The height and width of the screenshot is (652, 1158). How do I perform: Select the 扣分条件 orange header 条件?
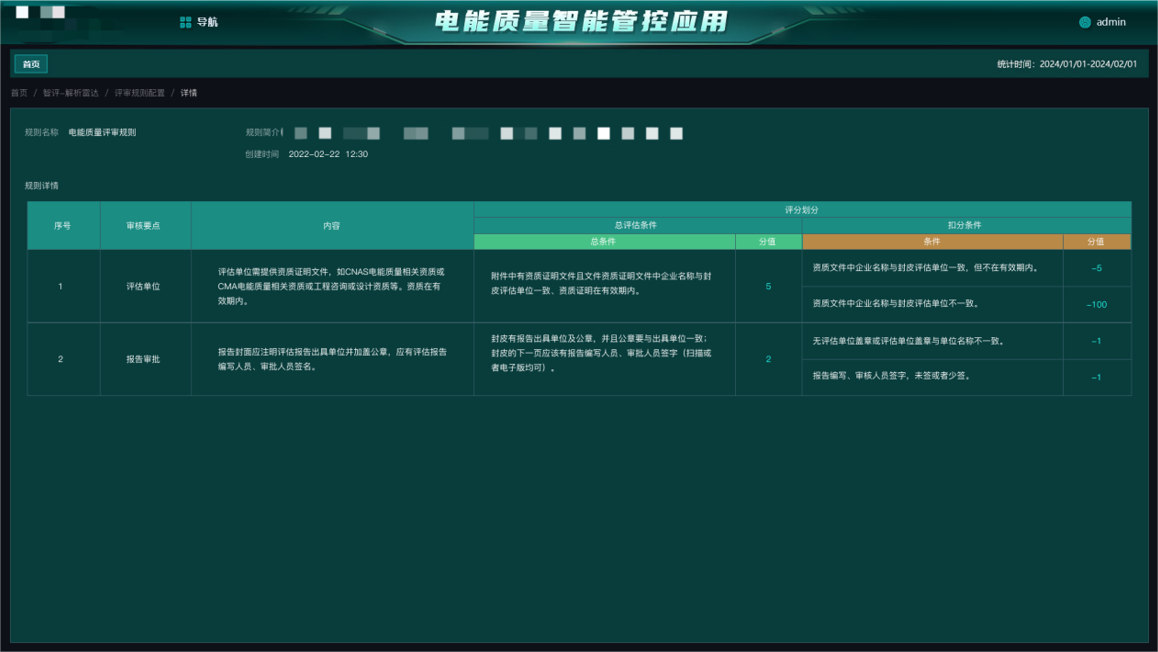934,242
